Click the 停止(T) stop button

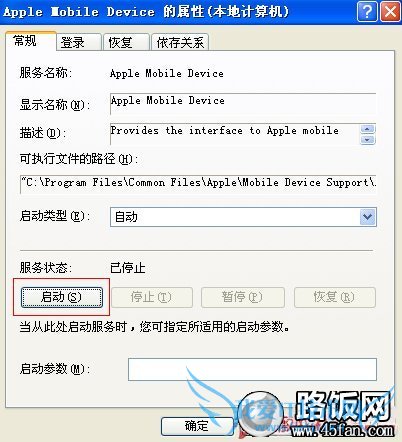(x=152, y=297)
